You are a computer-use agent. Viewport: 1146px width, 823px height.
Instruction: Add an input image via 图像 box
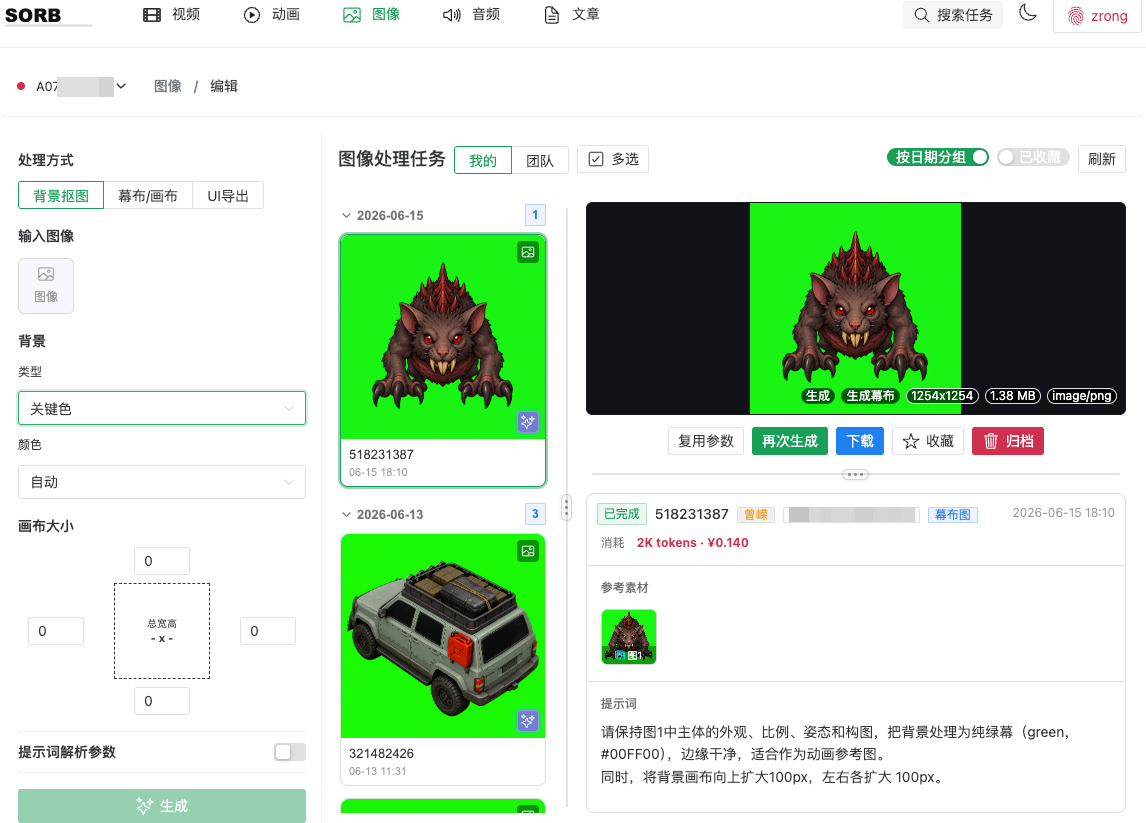click(46, 286)
